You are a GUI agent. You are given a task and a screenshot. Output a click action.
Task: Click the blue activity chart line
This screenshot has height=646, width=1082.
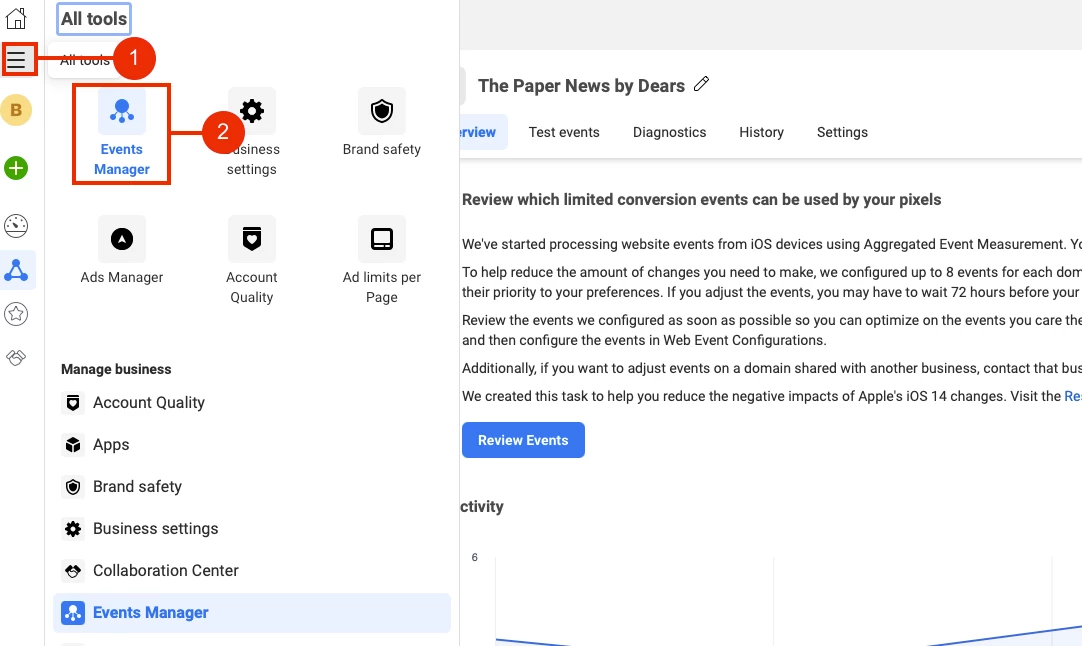[1007, 634]
